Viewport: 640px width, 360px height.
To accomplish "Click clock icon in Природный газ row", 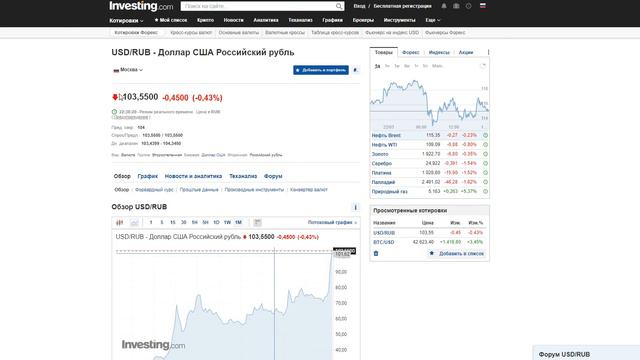I will tap(485, 191).
